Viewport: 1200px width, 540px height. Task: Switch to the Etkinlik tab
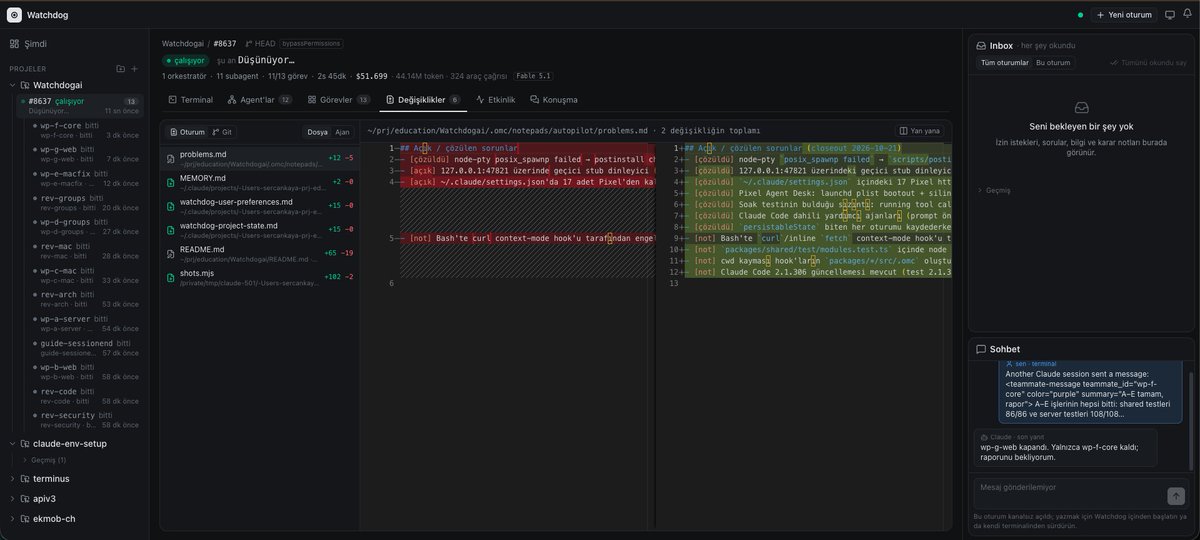pos(496,100)
